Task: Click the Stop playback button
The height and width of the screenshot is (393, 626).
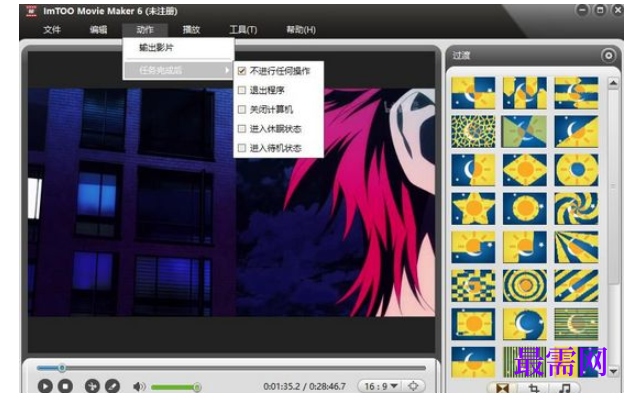Action: click(x=65, y=386)
